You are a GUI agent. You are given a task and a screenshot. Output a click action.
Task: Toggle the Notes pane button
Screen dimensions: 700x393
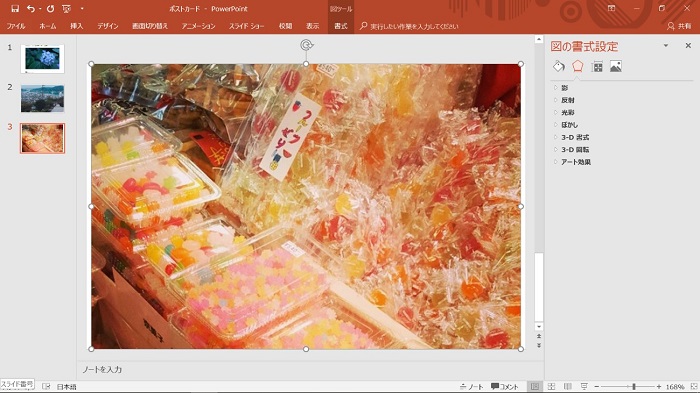pyautogui.click(x=471, y=387)
